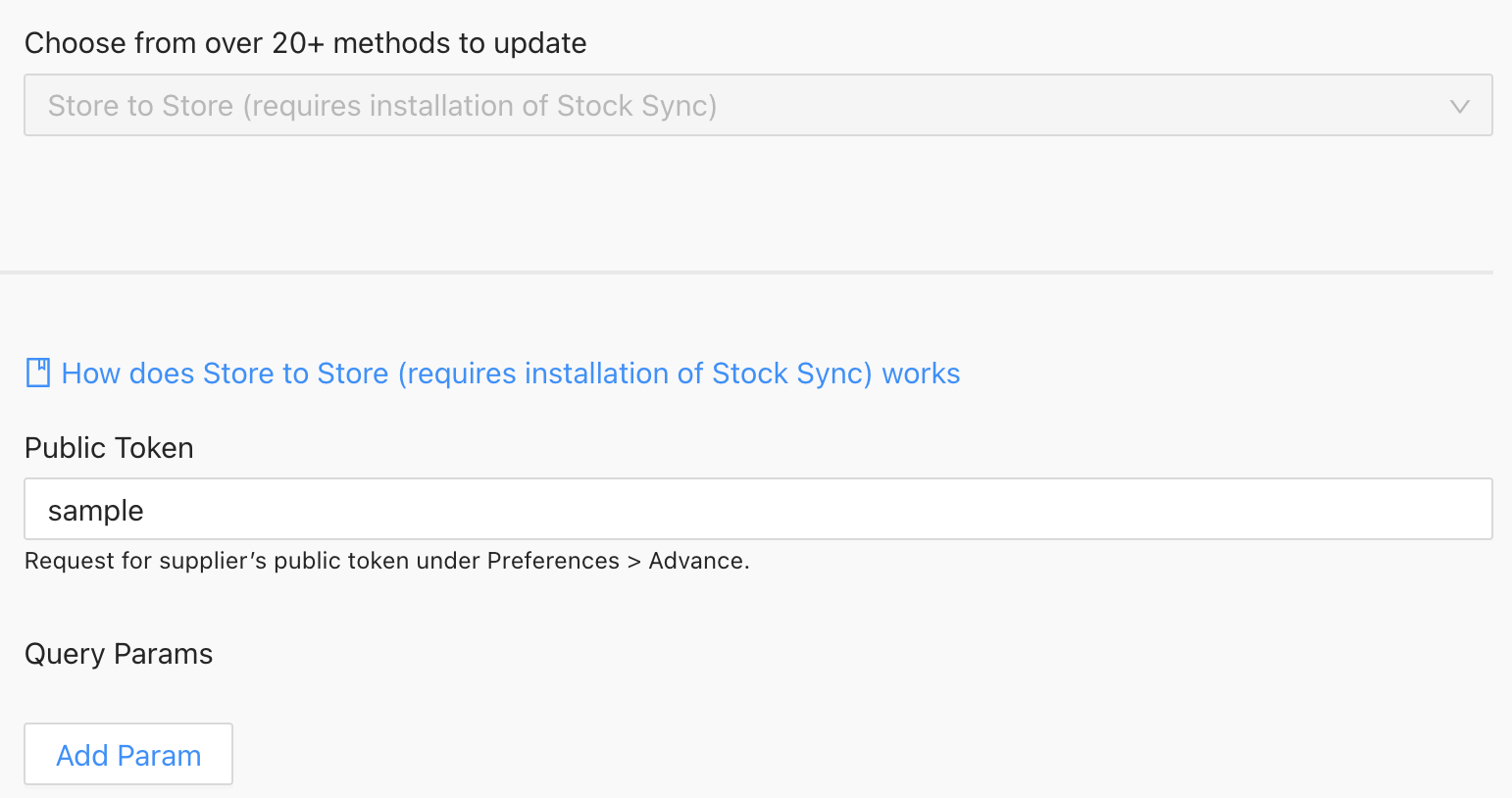
Task: Click 'Stock Sync' words in help link
Action: pyautogui.click(x=790, y=374)
